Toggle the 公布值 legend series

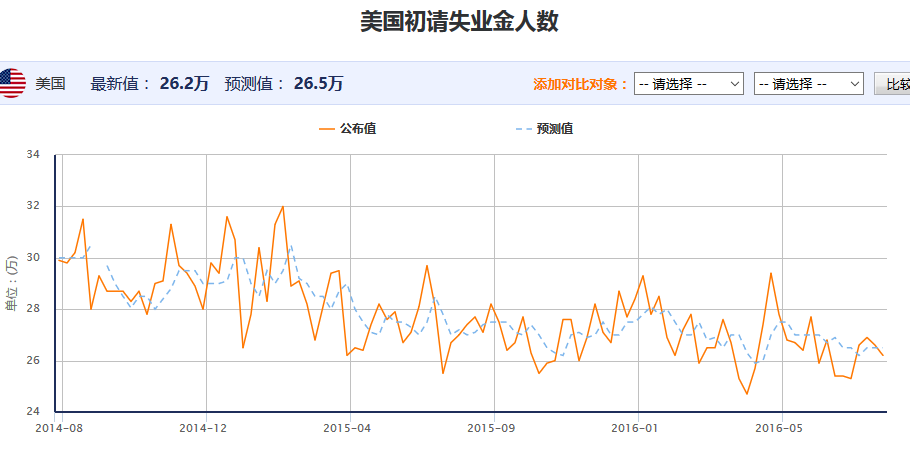347,129
